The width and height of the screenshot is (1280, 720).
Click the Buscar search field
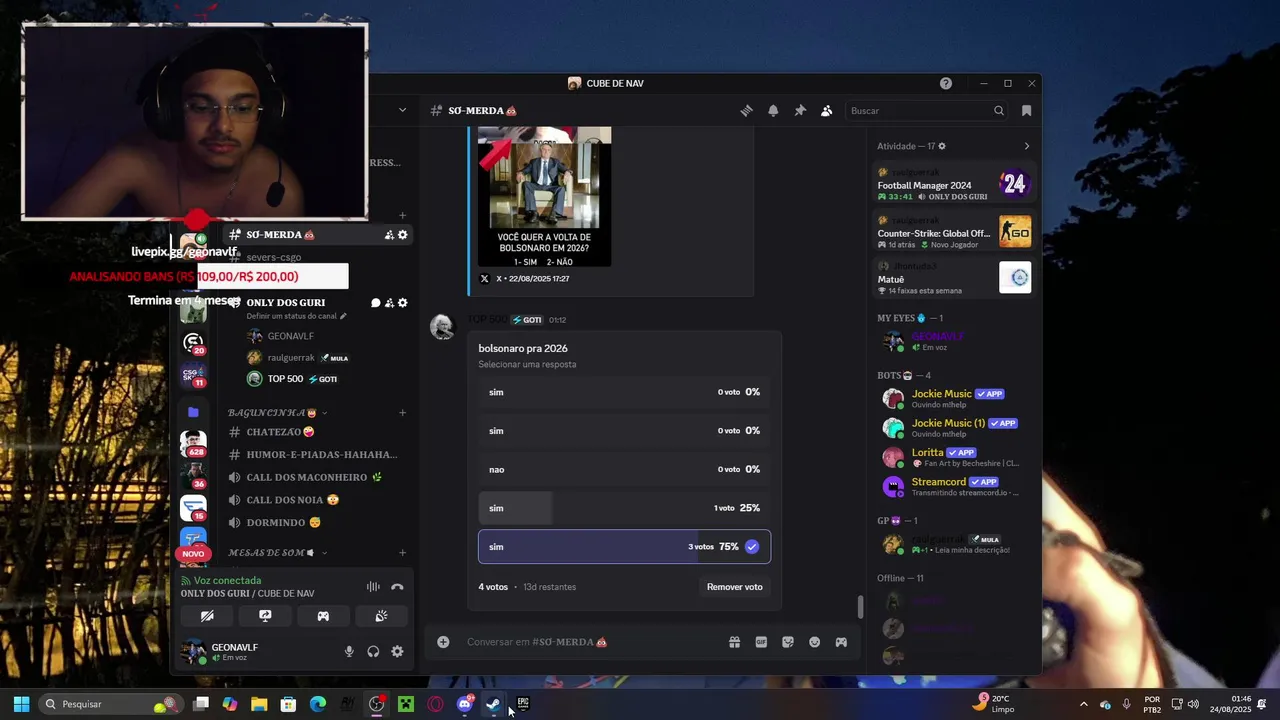(927, 111)
